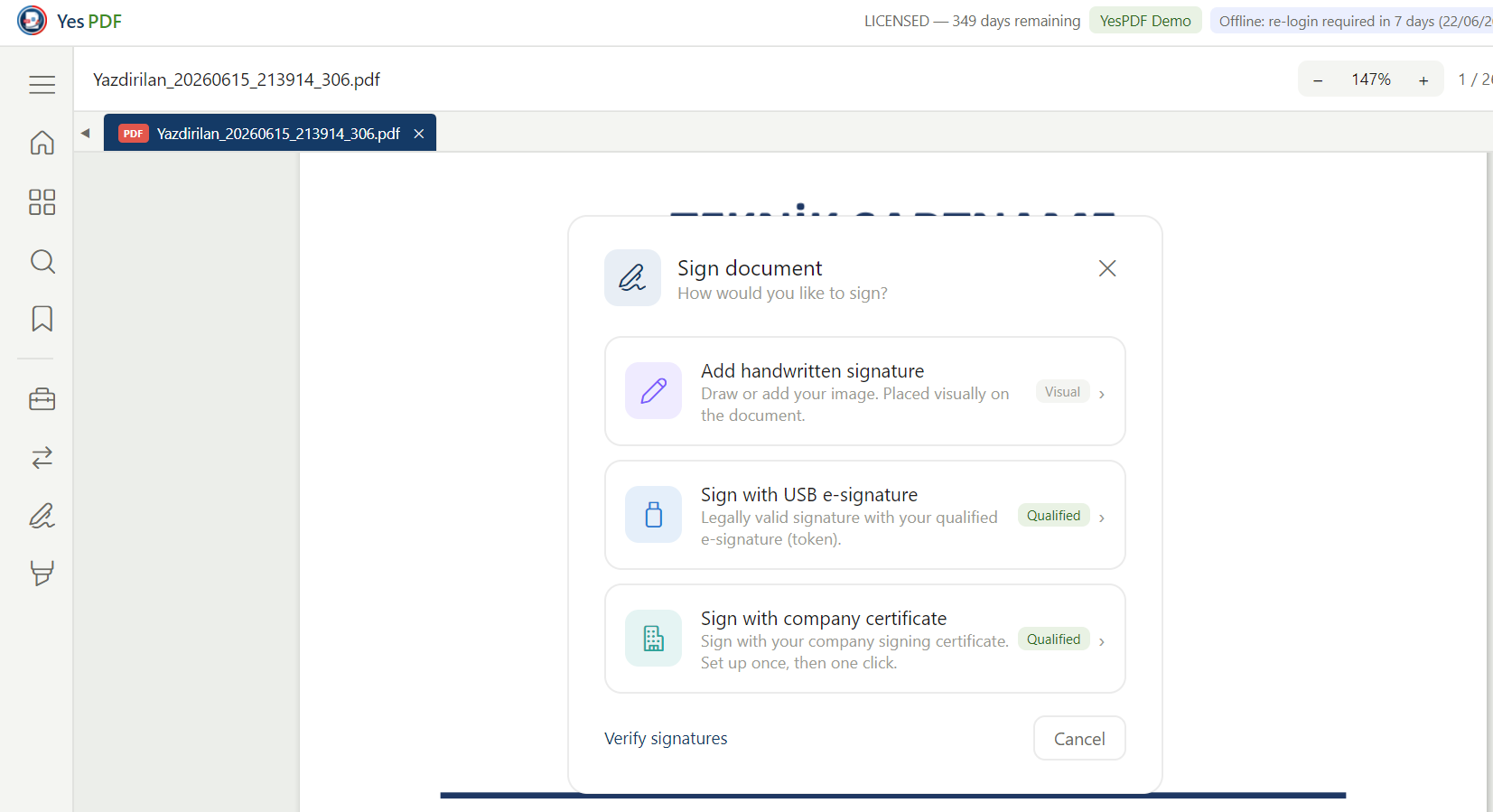The height and width of the screenshot is (812, 1493).
Task: Choose Sign with company certificate option
Action: 864,639
